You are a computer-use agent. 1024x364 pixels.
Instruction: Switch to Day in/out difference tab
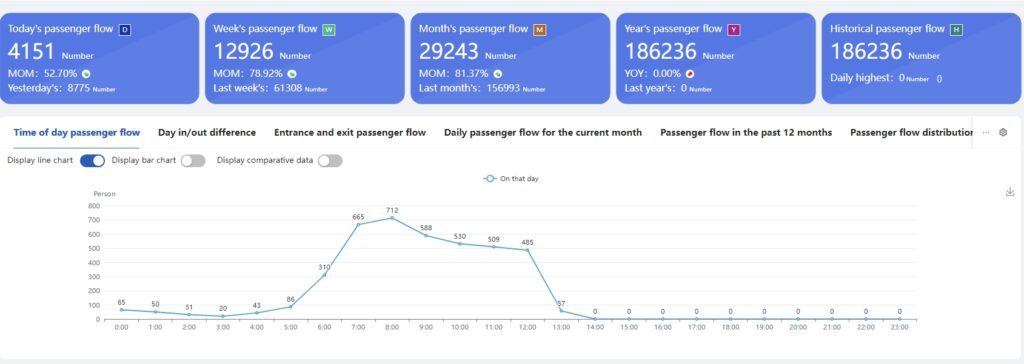(207, 132)
